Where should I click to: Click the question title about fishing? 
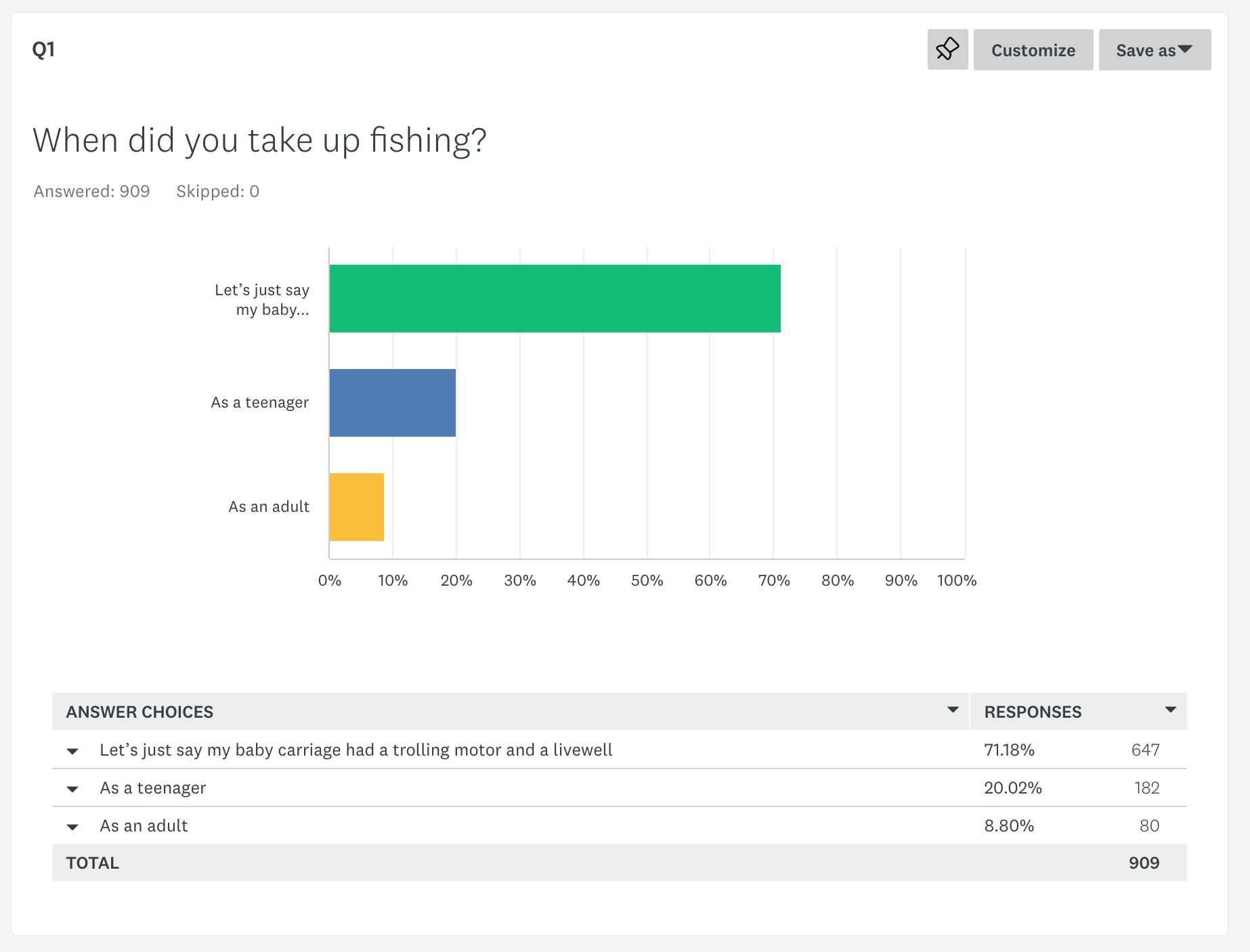pos(259,141)
